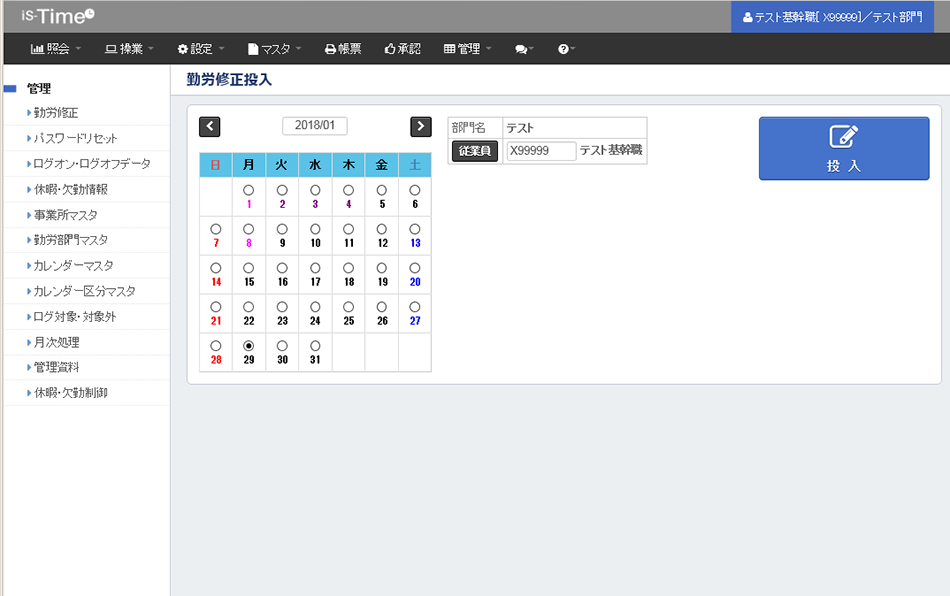Open パスワードリセット in sidebar
Viewport: 950px width, 596px height.
coord(75,138)
